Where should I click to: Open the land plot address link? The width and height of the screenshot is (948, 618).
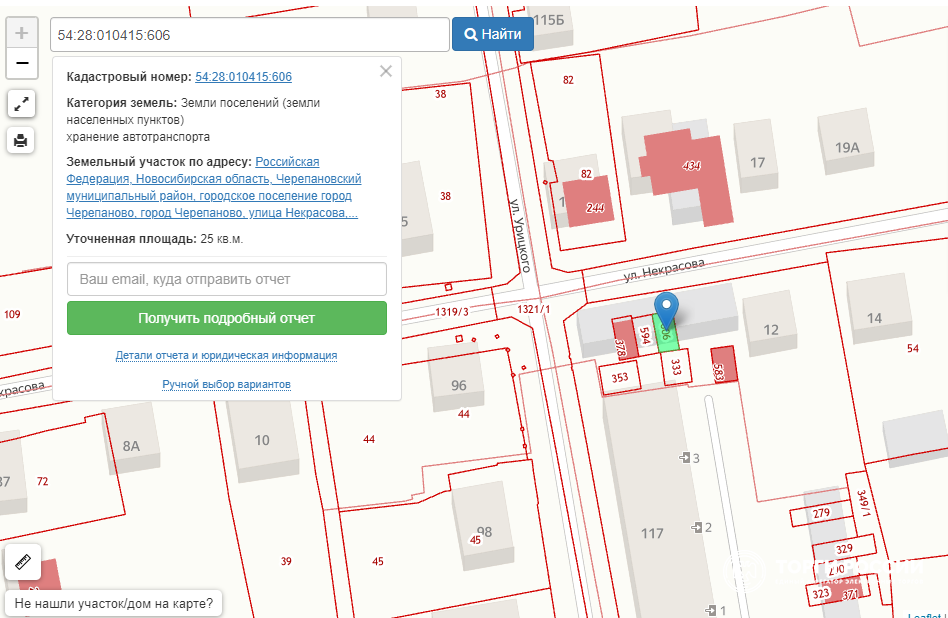(214, 187)
